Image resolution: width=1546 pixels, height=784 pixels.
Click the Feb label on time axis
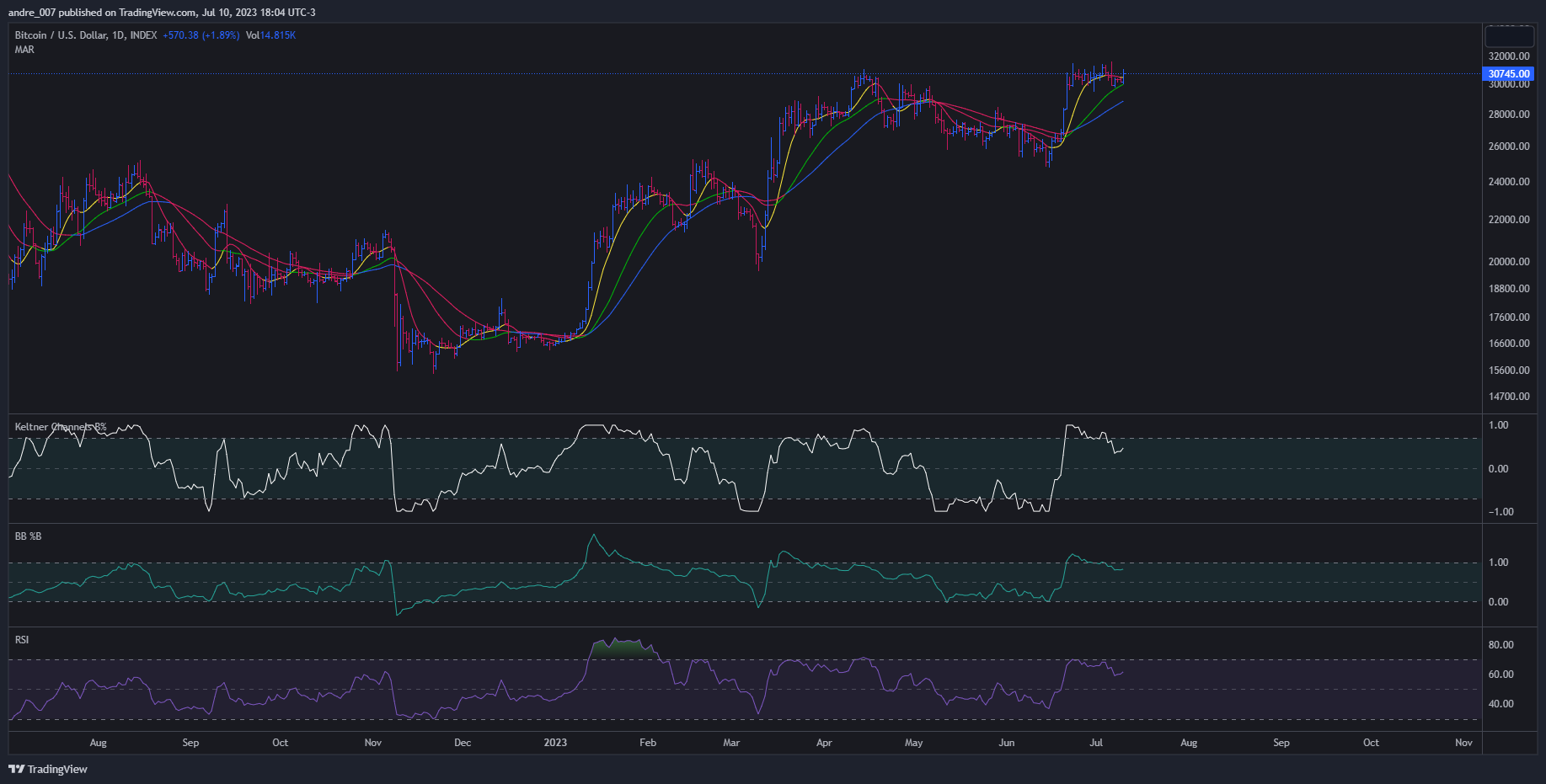pyautogui.click(x=648, y=743)
